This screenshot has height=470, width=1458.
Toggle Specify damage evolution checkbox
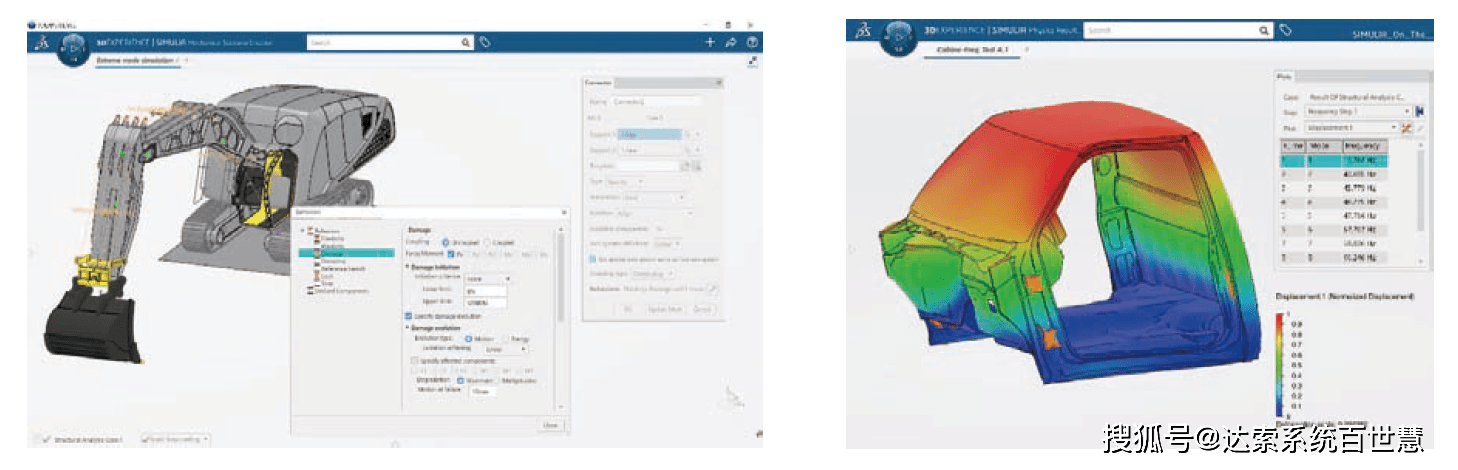[410, 316]
